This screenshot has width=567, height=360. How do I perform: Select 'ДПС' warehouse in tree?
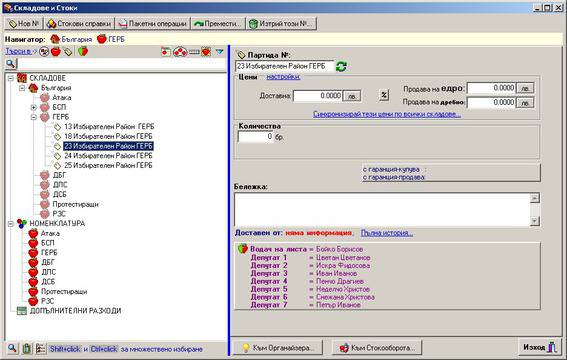click(60, 185)
